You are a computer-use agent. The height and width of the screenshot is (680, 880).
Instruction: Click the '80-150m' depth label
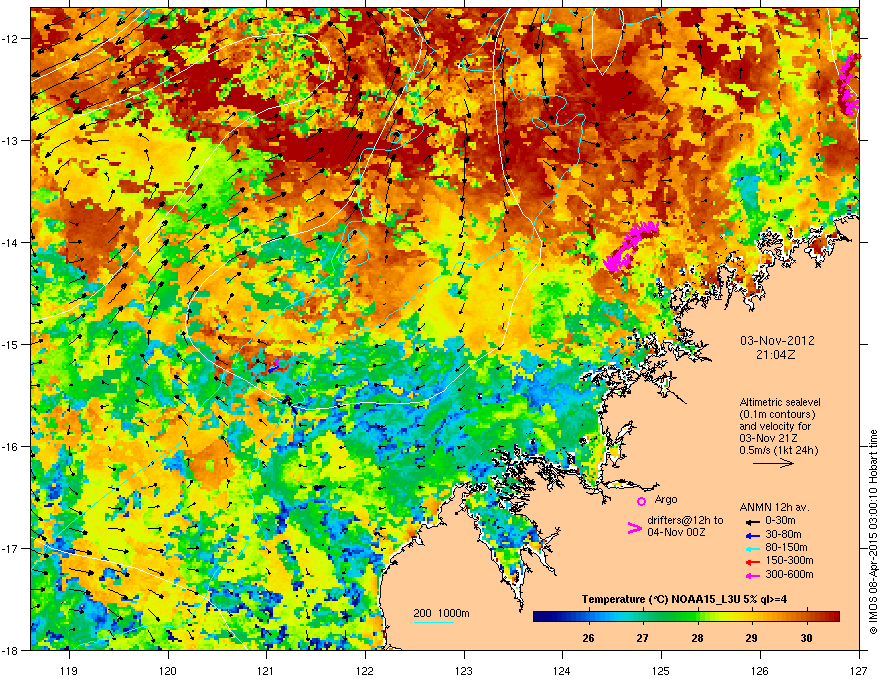786,548
